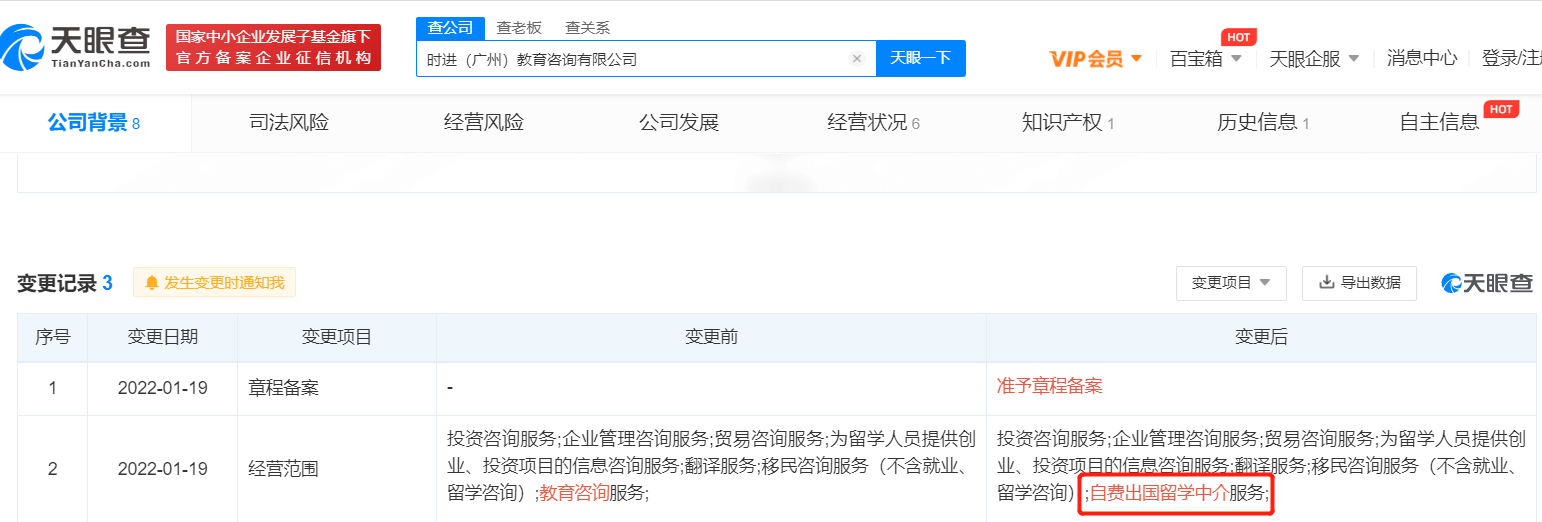
Task: Go to the 知识产权 section tab
Action: click(1067, 123)
